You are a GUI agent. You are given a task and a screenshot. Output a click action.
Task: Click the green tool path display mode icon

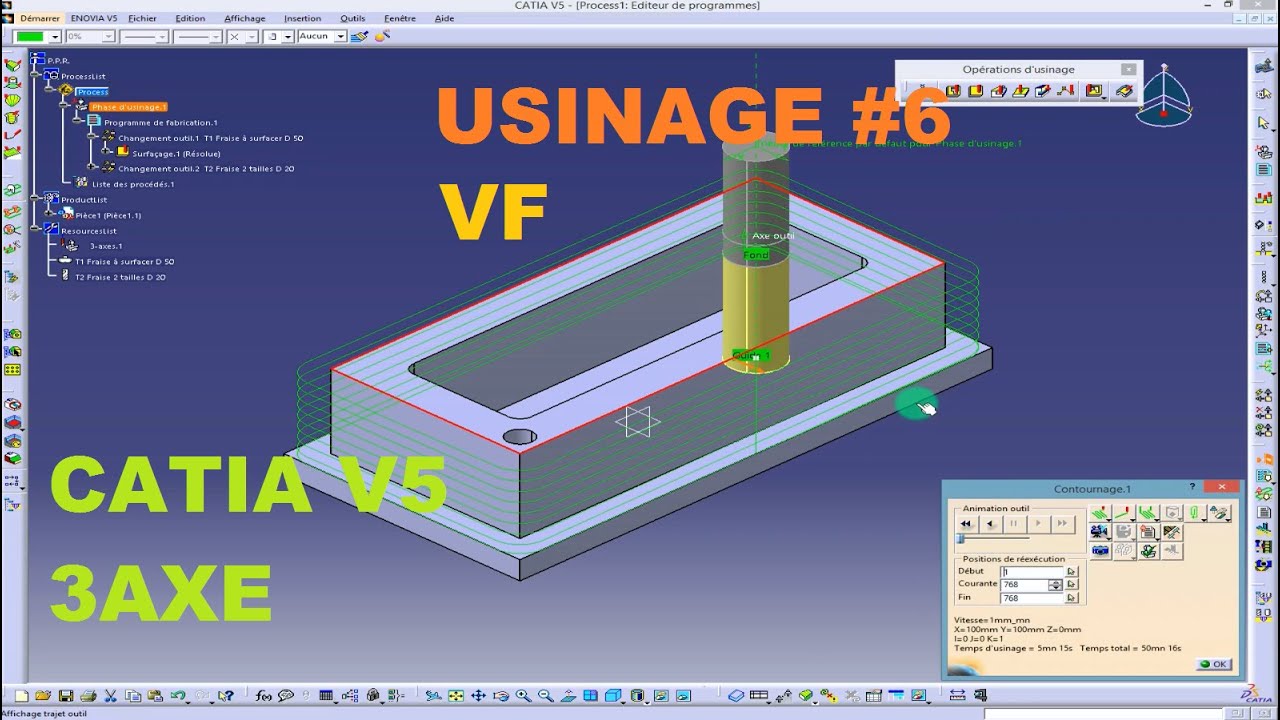(1100, 513)
